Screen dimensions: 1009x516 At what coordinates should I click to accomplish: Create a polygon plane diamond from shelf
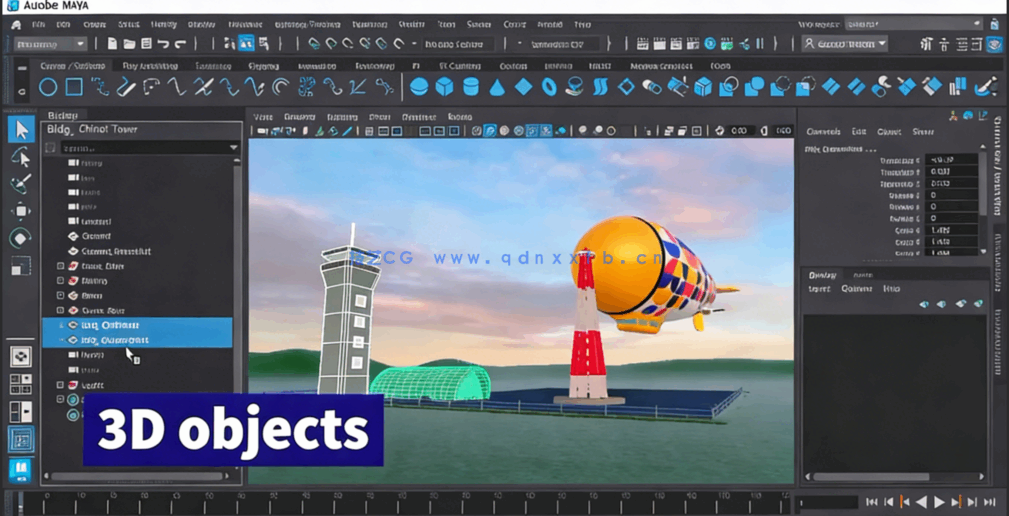(523, 87)
